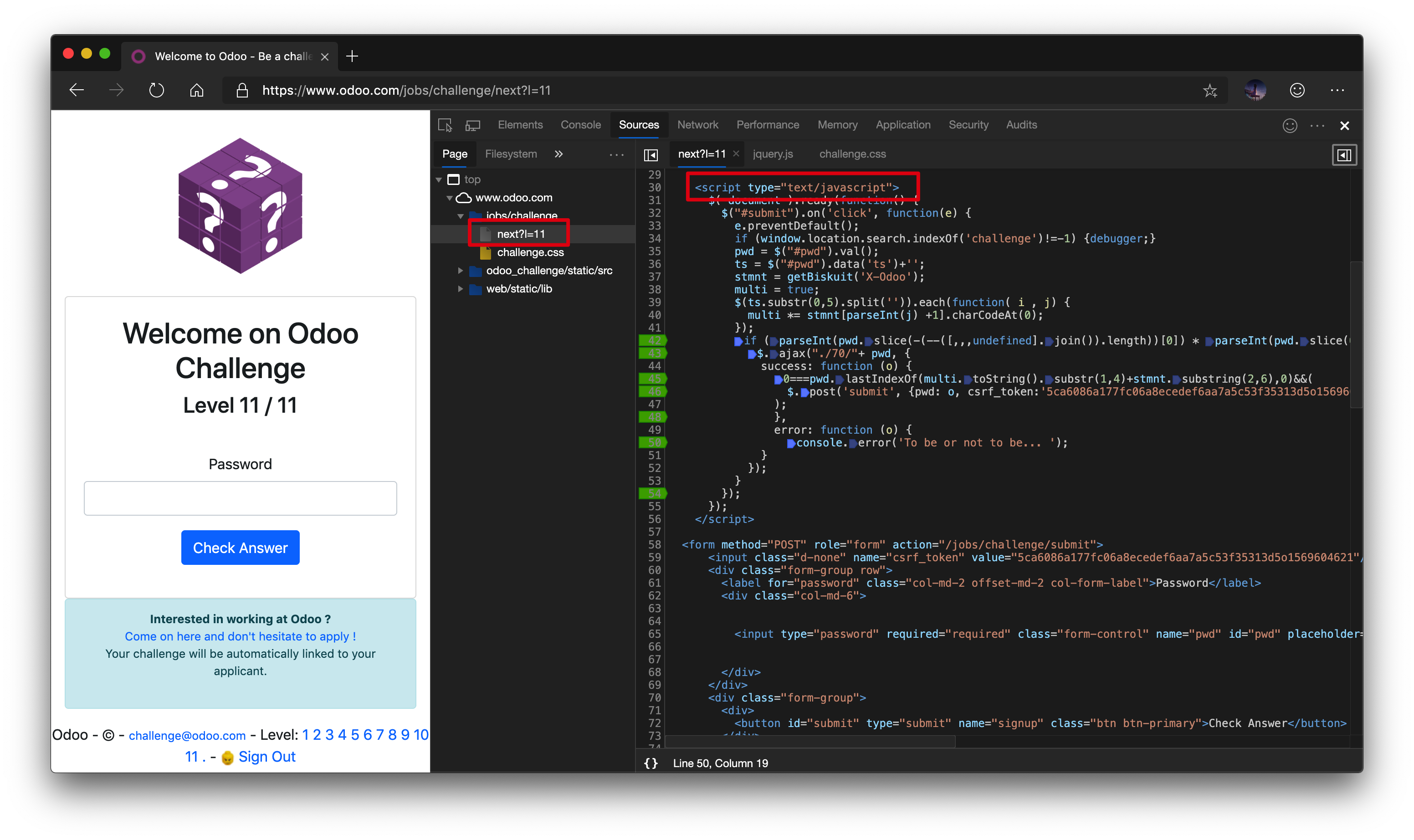Open a new browser tab
The width and height of the screenshot is (1414, 840).
coord(352,56)
